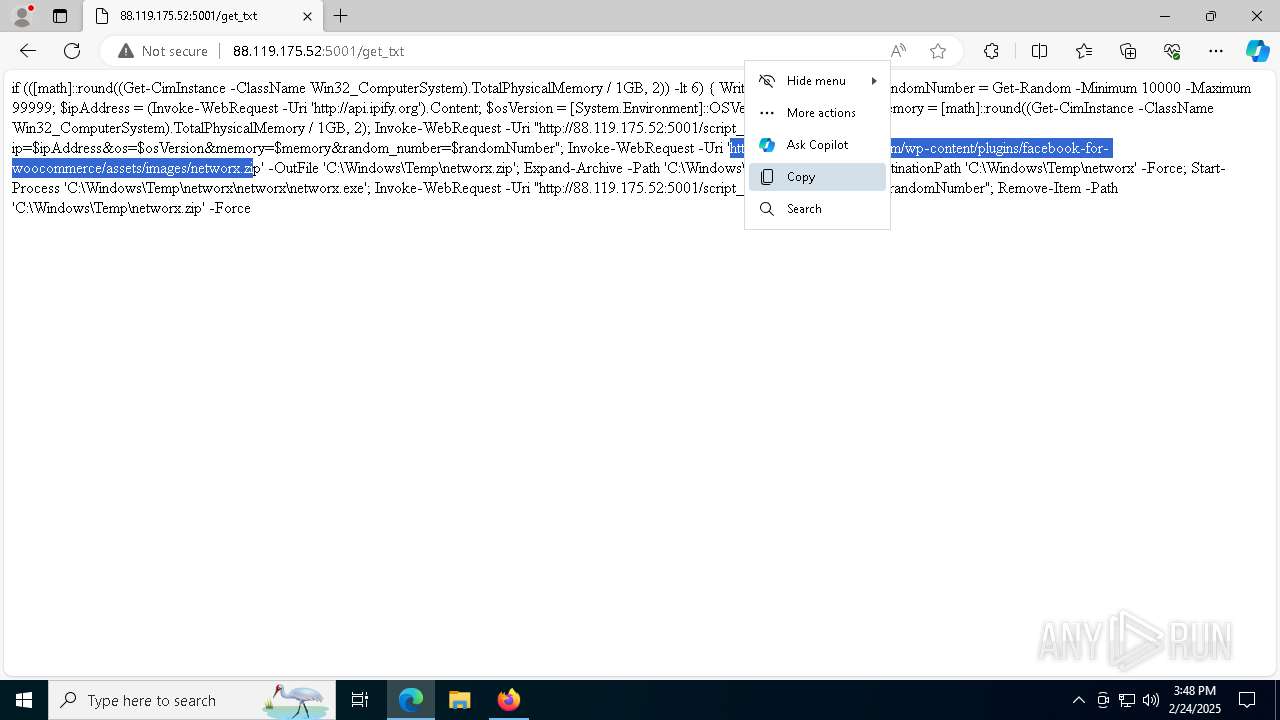Open the taskbar clock showing 3:48 PM
Image resolution: width=1280 pixels, height=720 pixels.
1195,700
